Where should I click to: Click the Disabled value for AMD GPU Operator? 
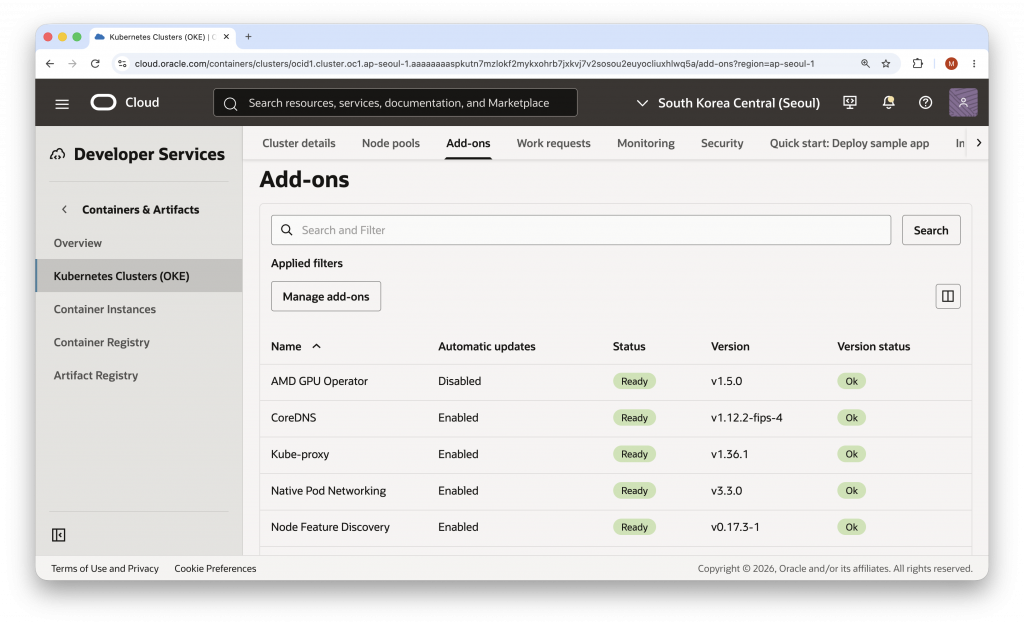(x=460, y=381)
